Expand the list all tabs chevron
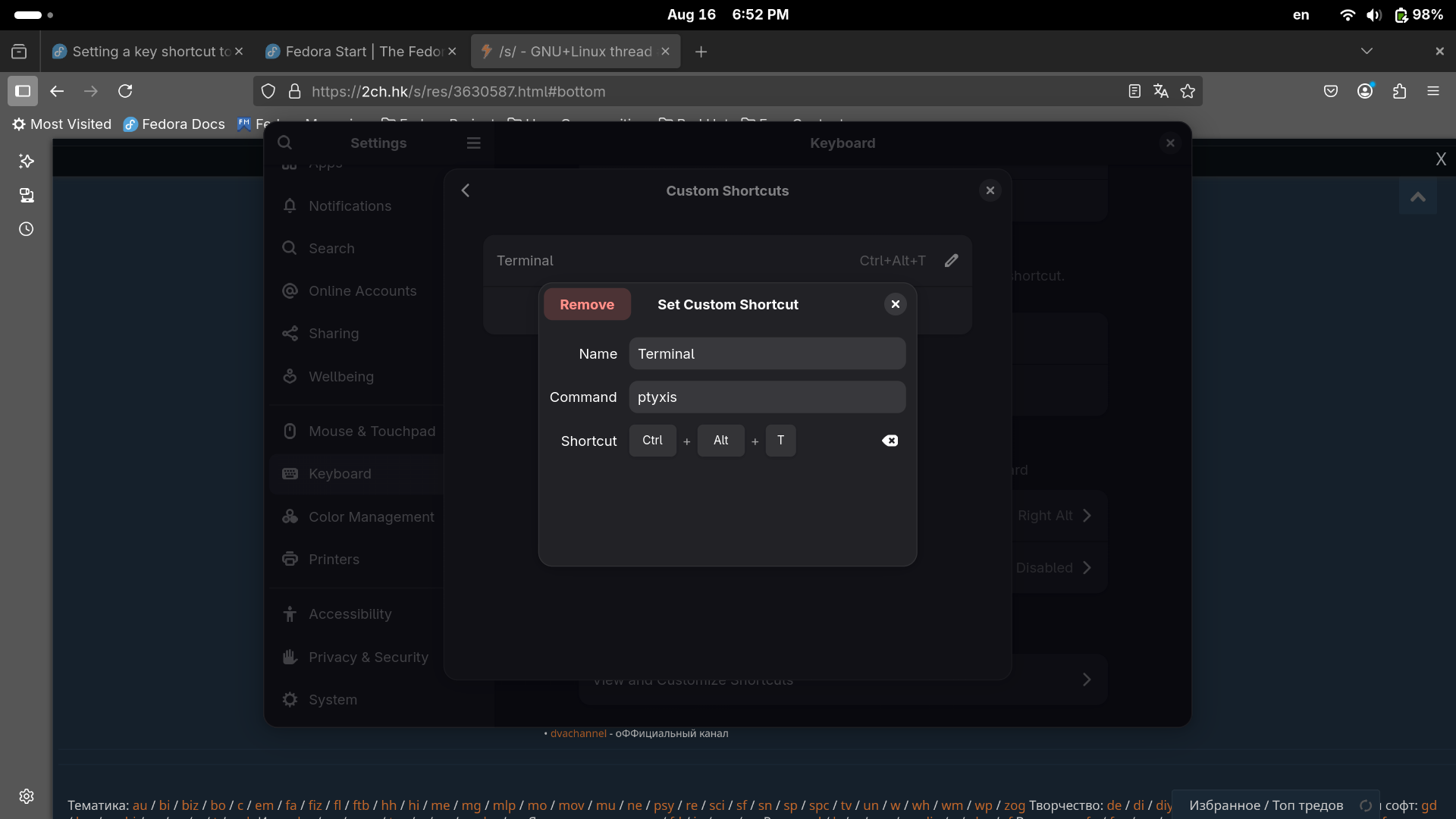 point(1367,52)
